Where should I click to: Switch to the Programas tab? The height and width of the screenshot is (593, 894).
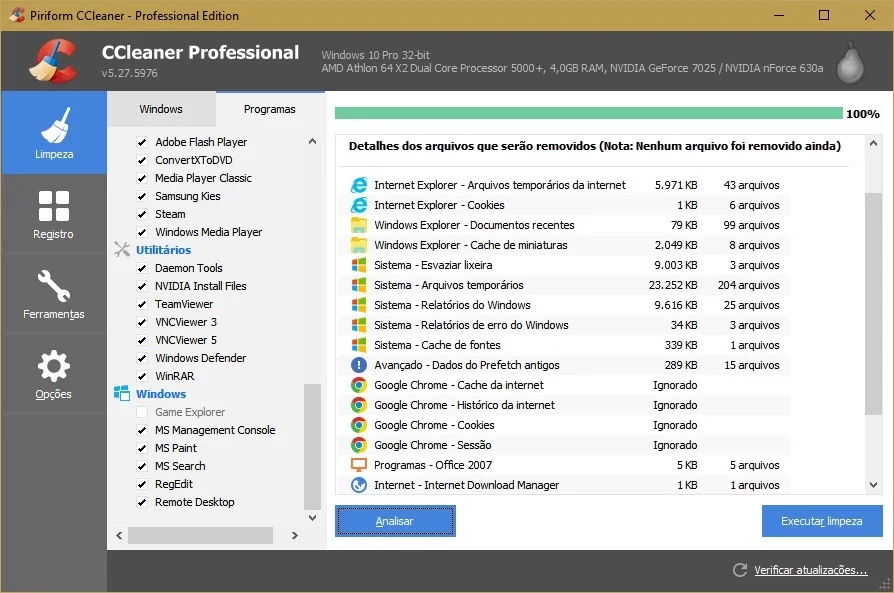click(270, 109)
